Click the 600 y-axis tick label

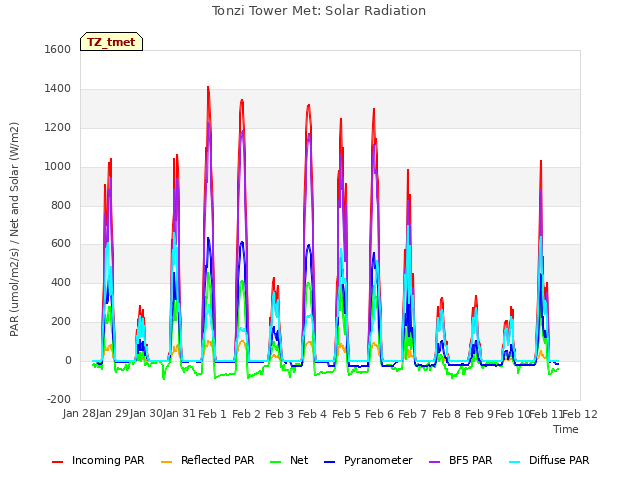[x=61, y=244]
